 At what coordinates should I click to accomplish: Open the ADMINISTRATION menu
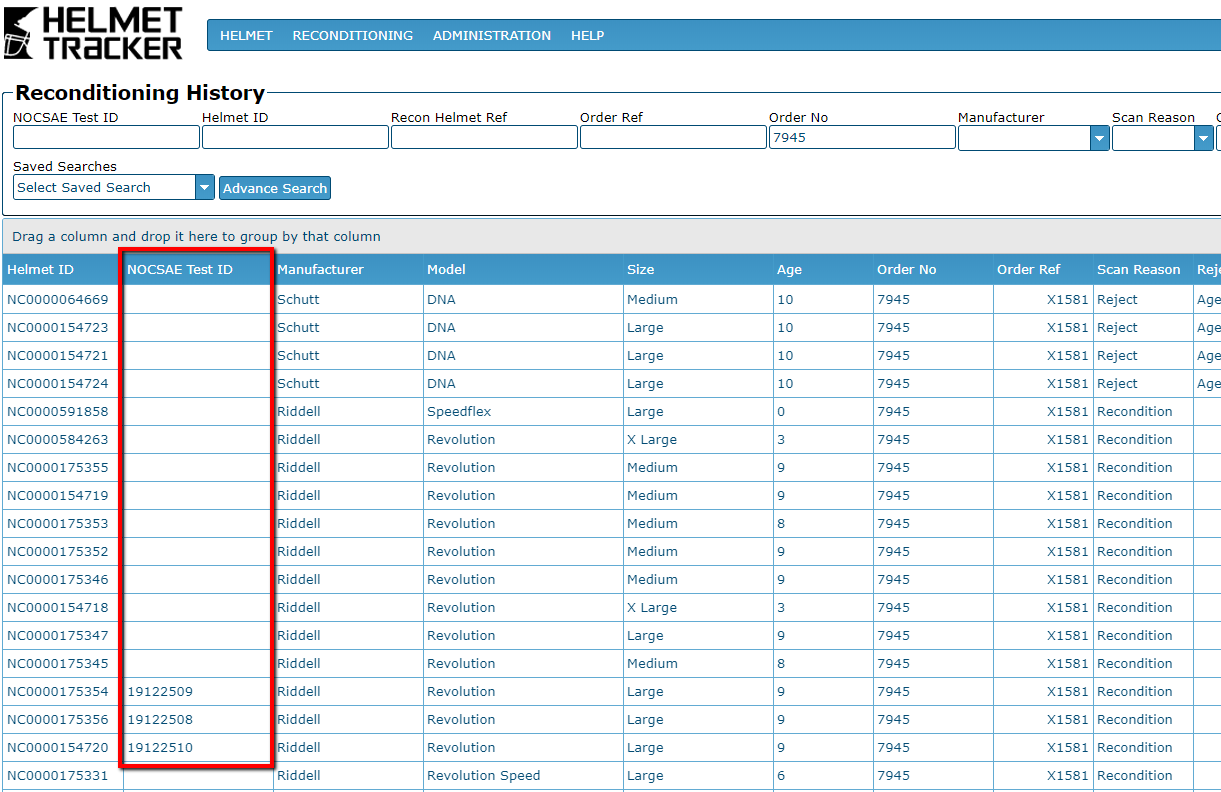[491, 35]
